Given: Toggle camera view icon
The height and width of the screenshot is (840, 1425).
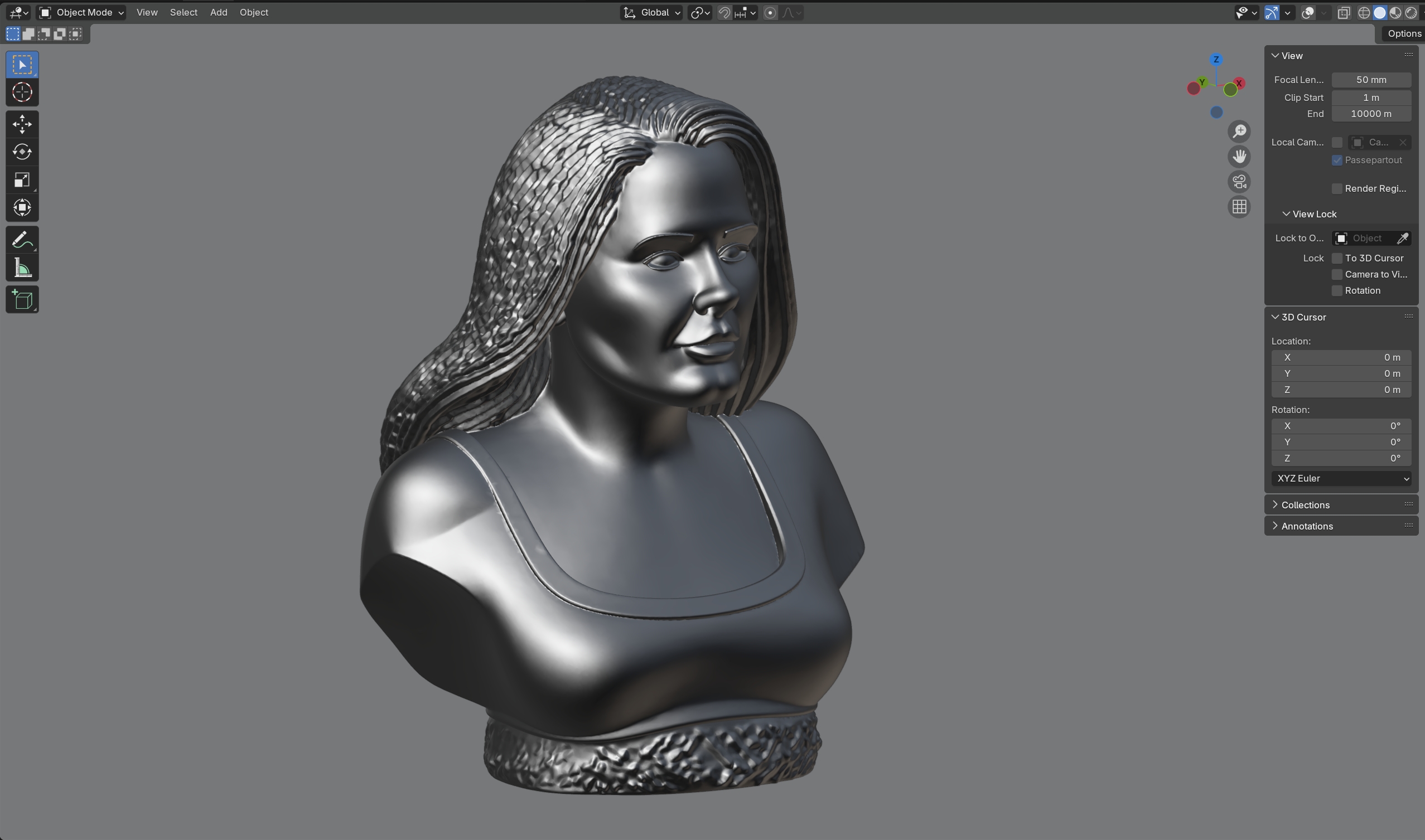Looking at the screenshot, I should pos(1239,182).
